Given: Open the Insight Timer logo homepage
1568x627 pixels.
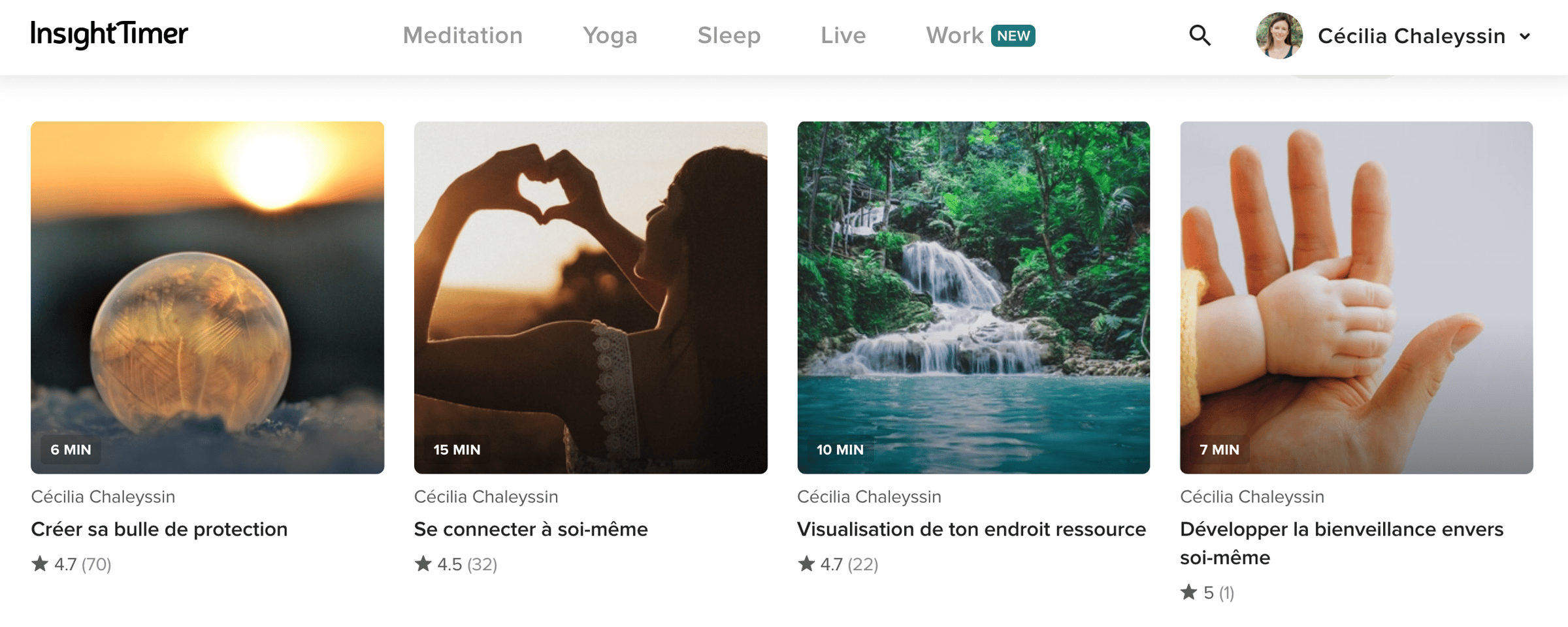Looking at the screenshot, I should [x=109, y=35].
